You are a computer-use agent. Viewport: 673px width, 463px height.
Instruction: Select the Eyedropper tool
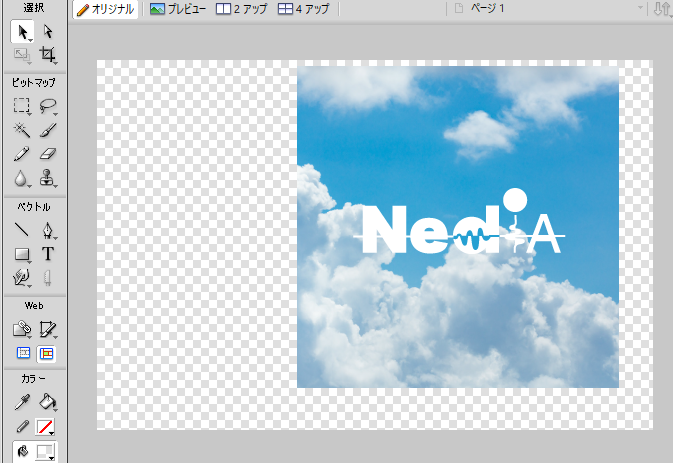point(22,402)
